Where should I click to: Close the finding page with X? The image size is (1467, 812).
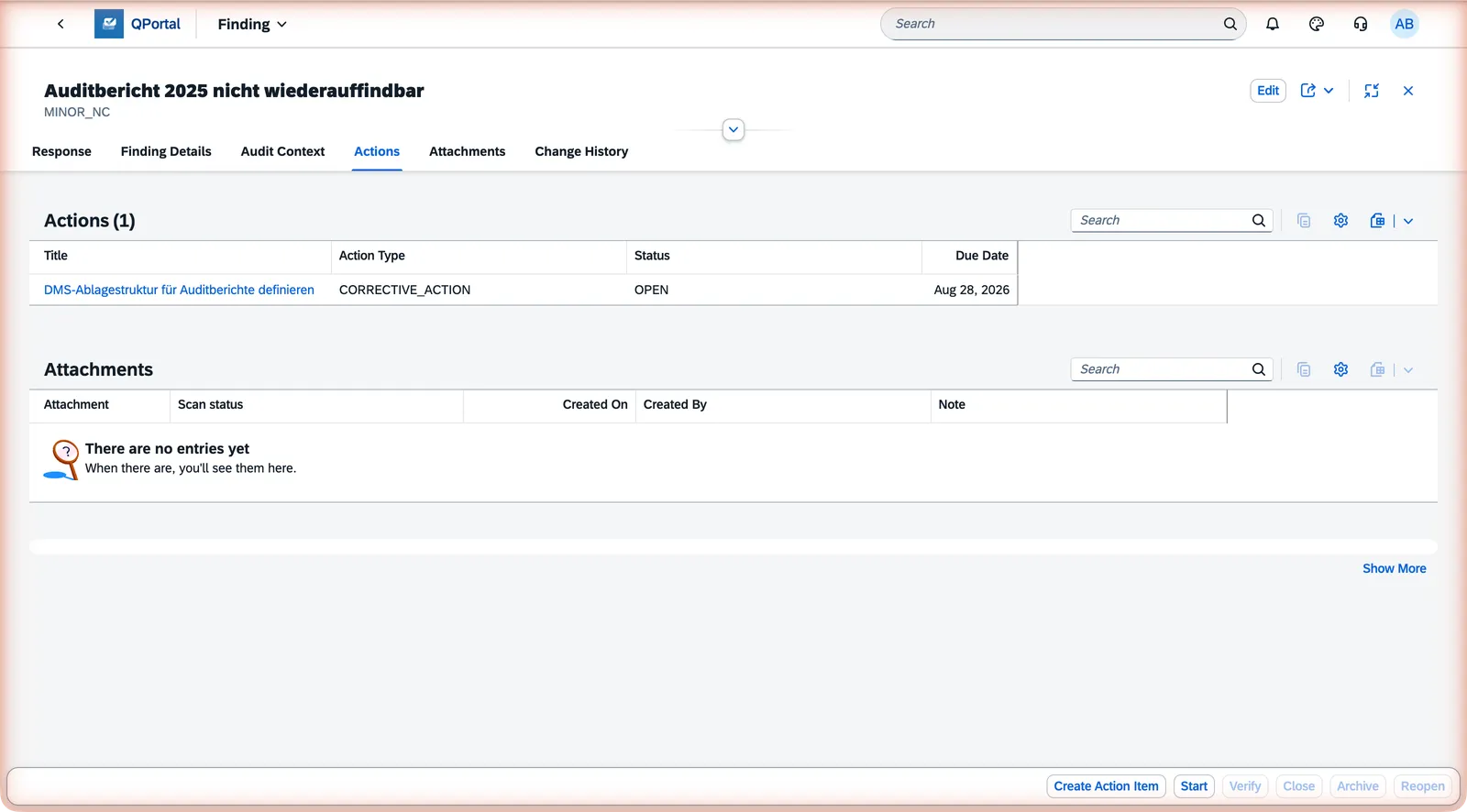click(x=1408, y=91)
